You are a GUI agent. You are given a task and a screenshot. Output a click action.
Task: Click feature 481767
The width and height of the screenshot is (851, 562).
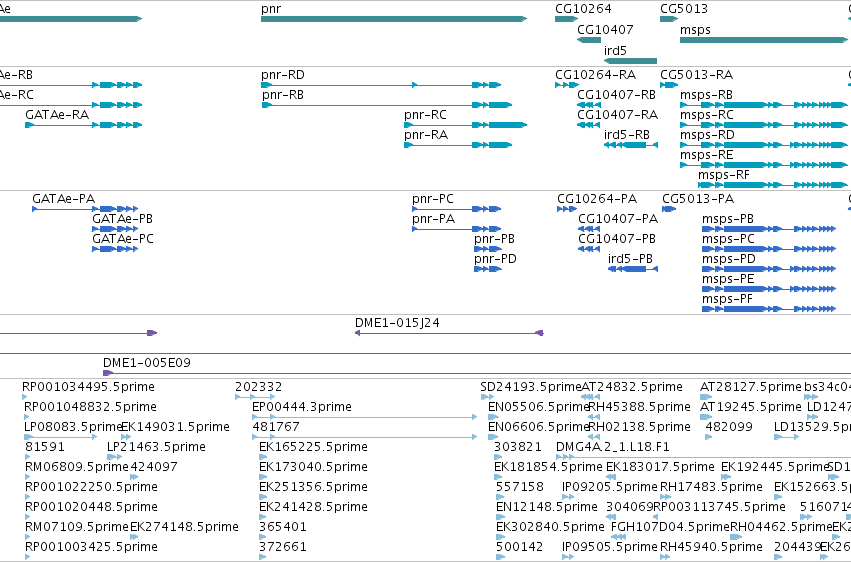[x=365, y=437]
